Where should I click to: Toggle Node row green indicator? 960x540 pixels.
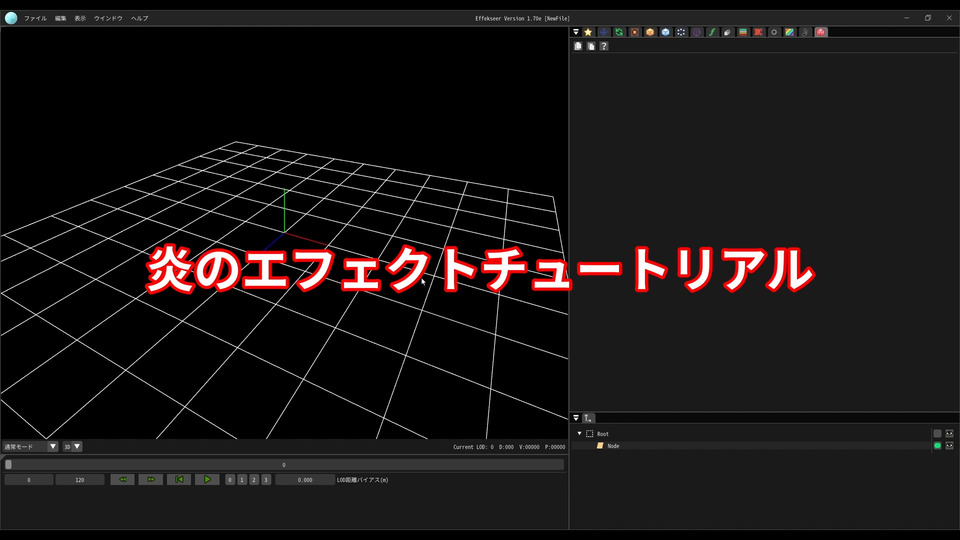937,446
